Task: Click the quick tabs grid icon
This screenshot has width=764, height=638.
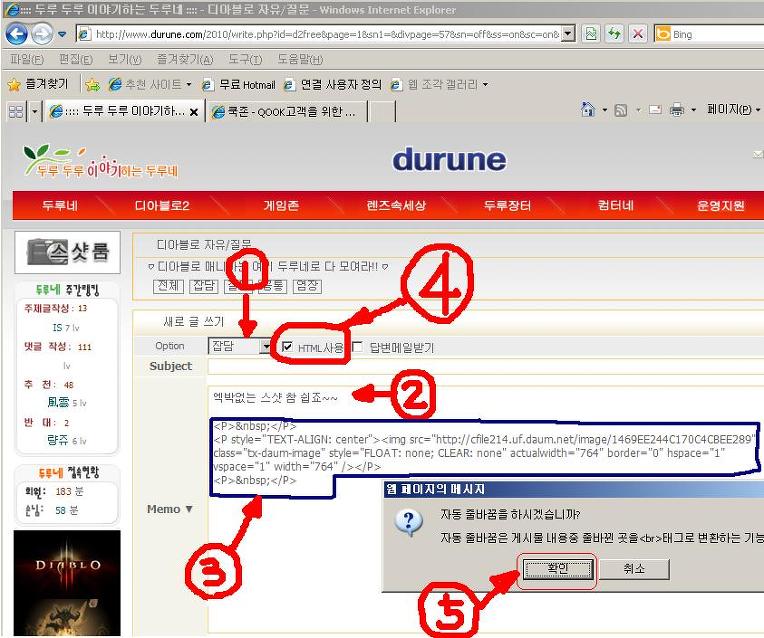Action: (x=16, y=112)
